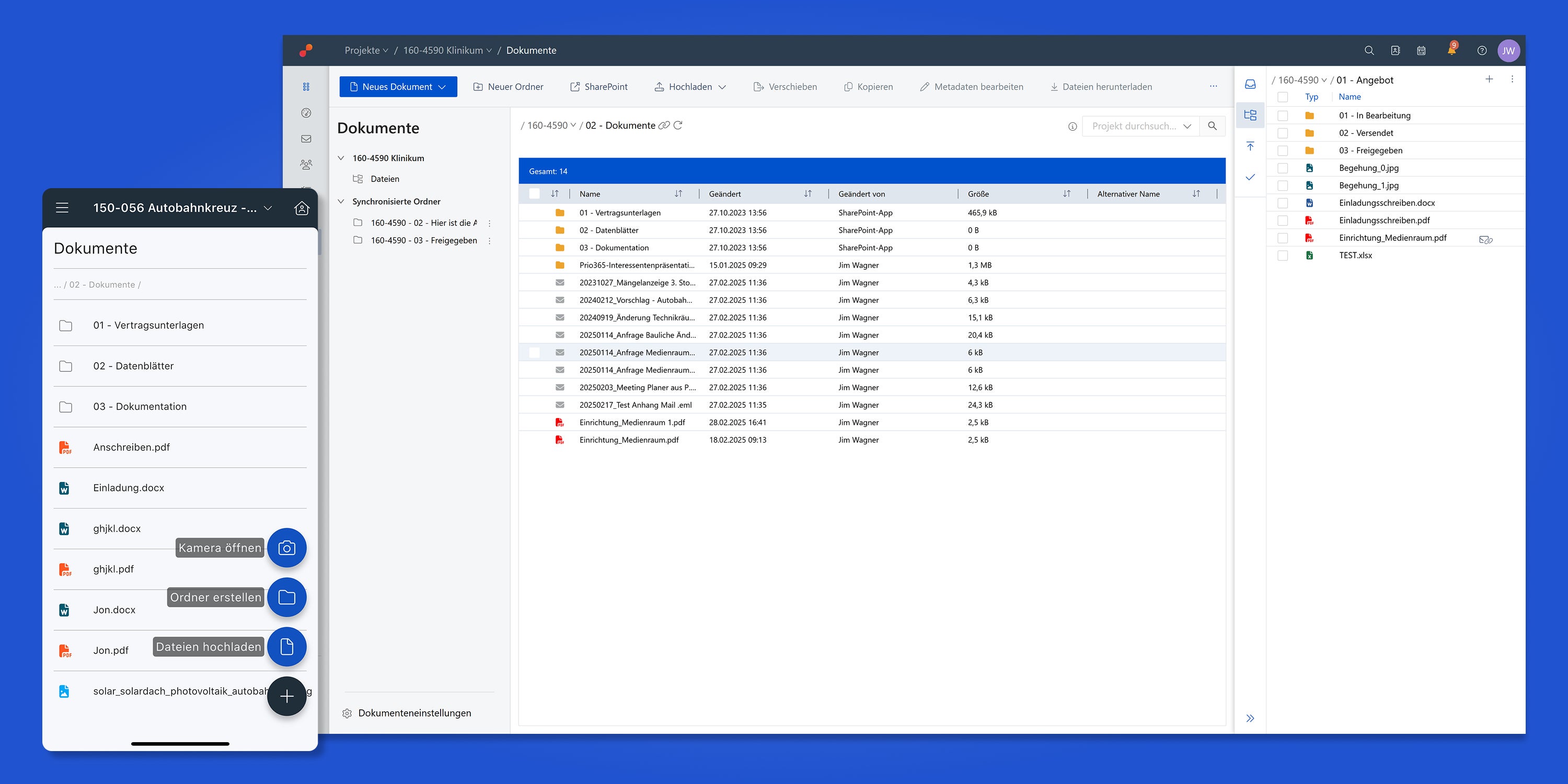Collapse the Synchronisierte Ordner tree node
This screenshot has height=784, width=1568.
341,201
